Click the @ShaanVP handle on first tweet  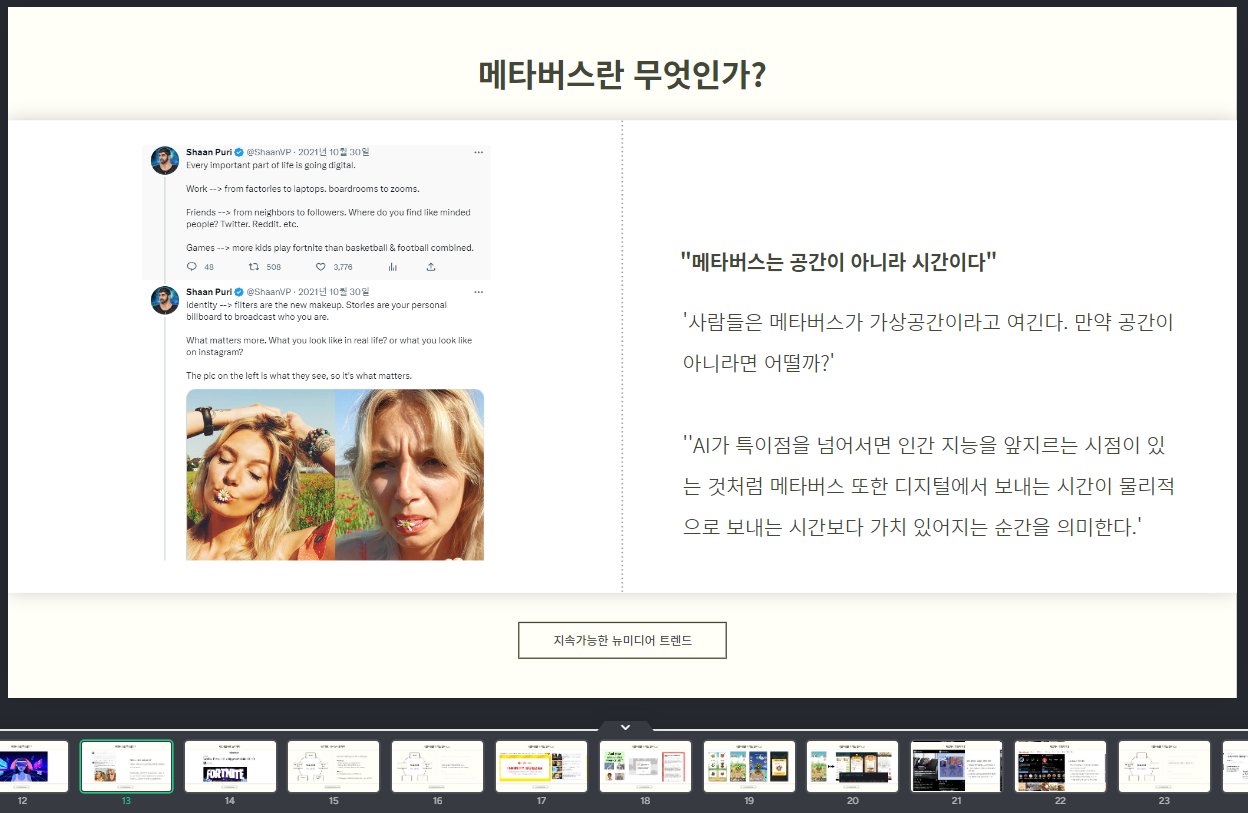pyautogui.click(x=269, y=152)
